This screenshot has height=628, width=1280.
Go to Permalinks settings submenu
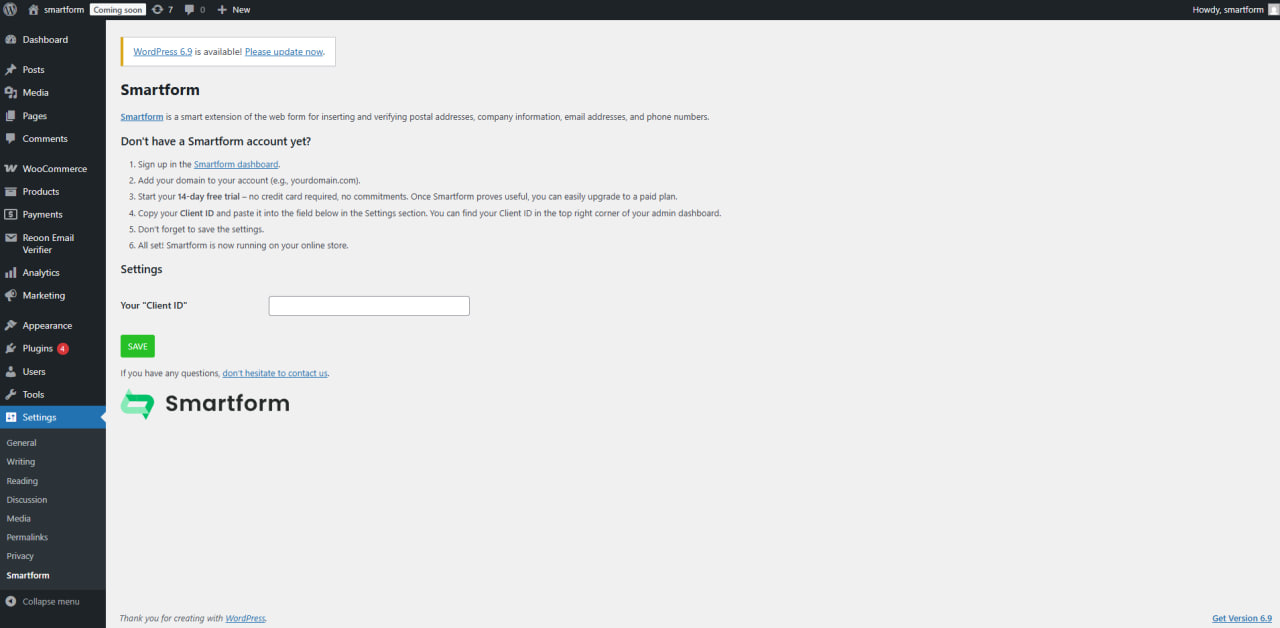click(x=27, y=537)
